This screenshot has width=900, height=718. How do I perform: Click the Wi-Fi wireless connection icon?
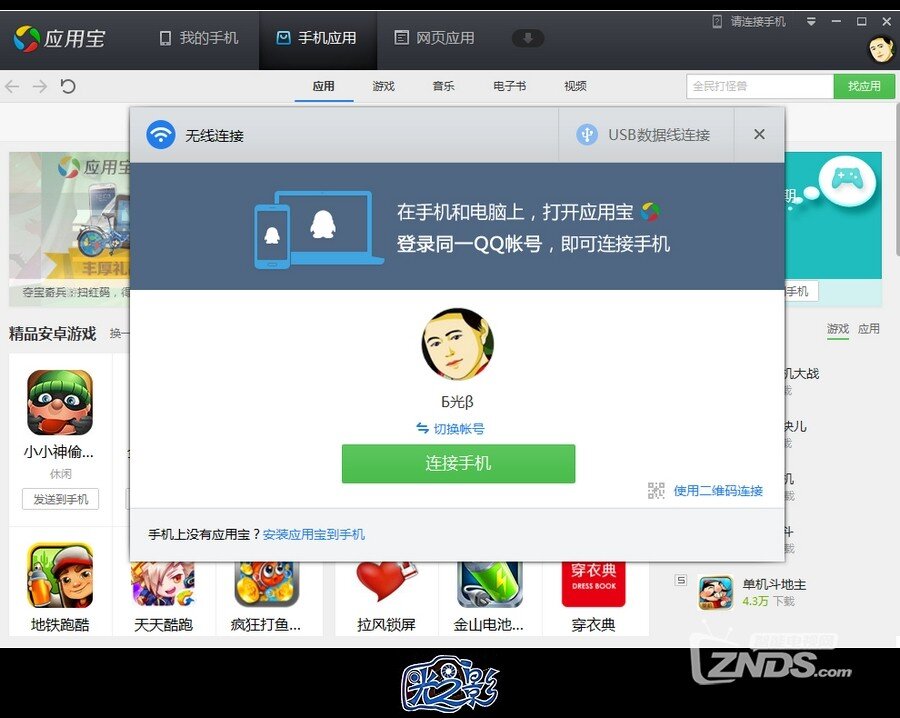161,135
